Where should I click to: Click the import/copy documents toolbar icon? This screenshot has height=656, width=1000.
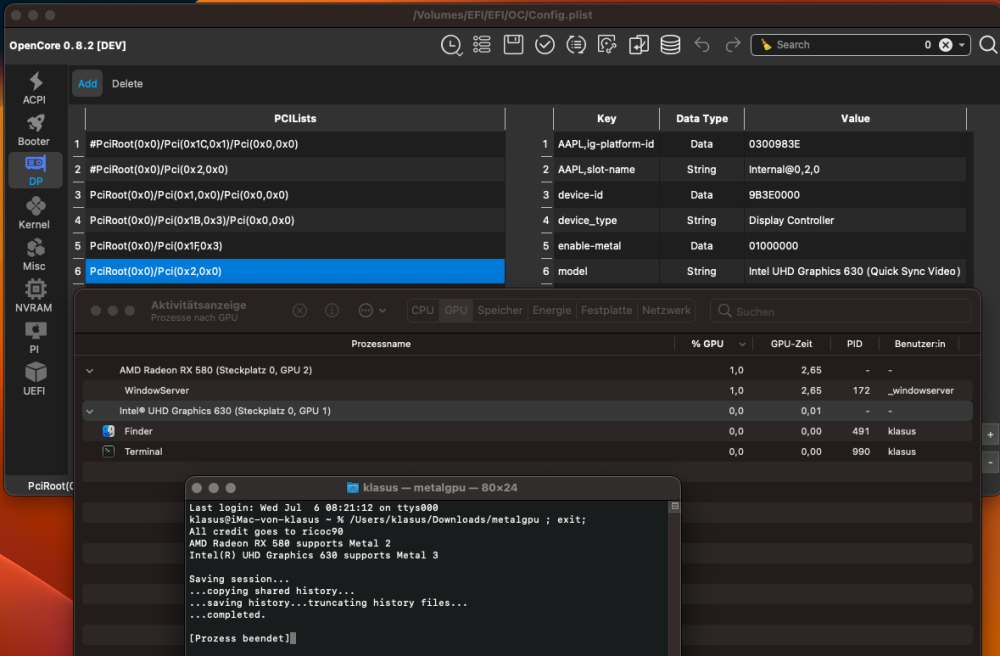(x=638, y=45)
